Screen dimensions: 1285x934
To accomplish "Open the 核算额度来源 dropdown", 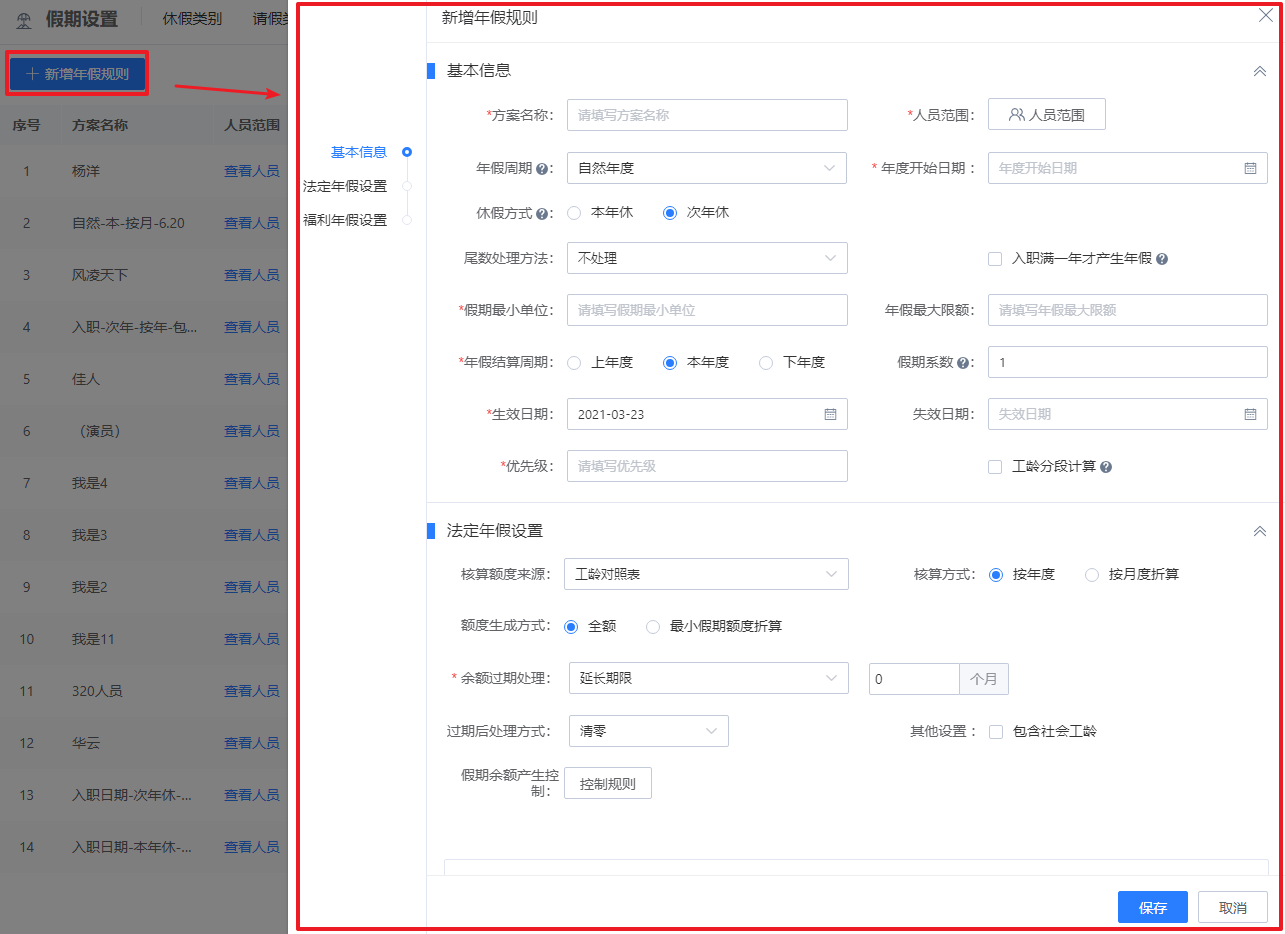I will coord(707,574).
